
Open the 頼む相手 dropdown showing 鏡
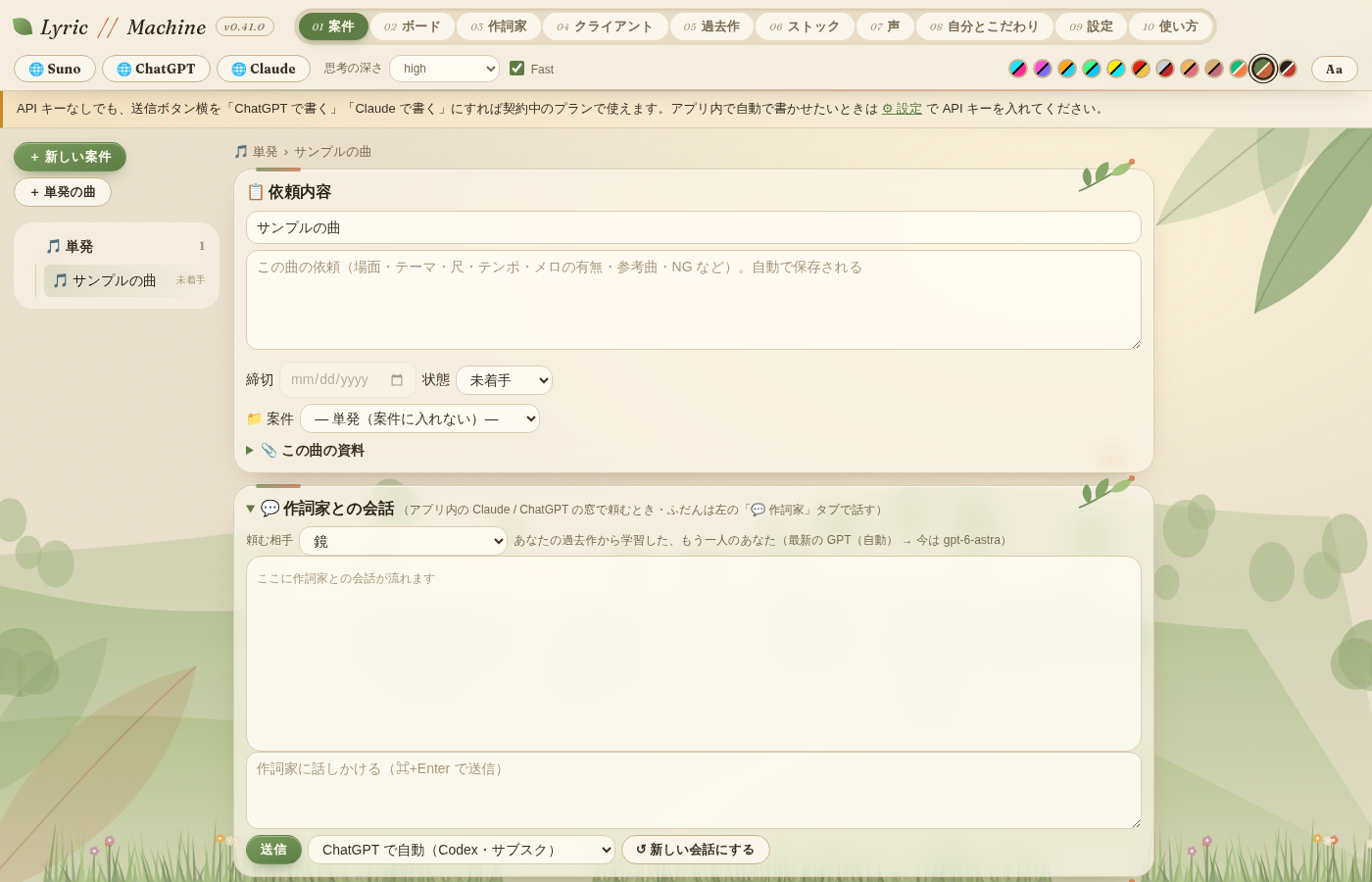[403, 541]
